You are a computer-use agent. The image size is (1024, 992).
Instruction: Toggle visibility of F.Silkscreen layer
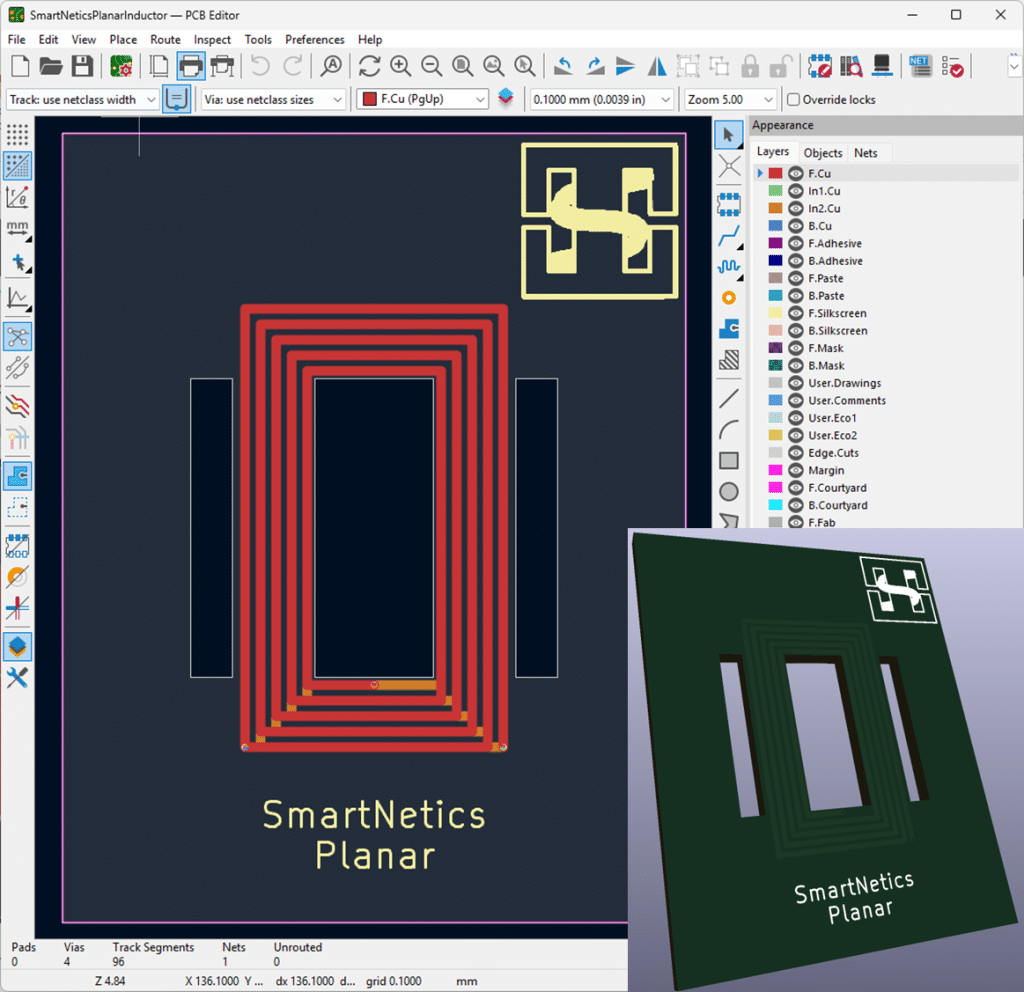tap(795, 313)
